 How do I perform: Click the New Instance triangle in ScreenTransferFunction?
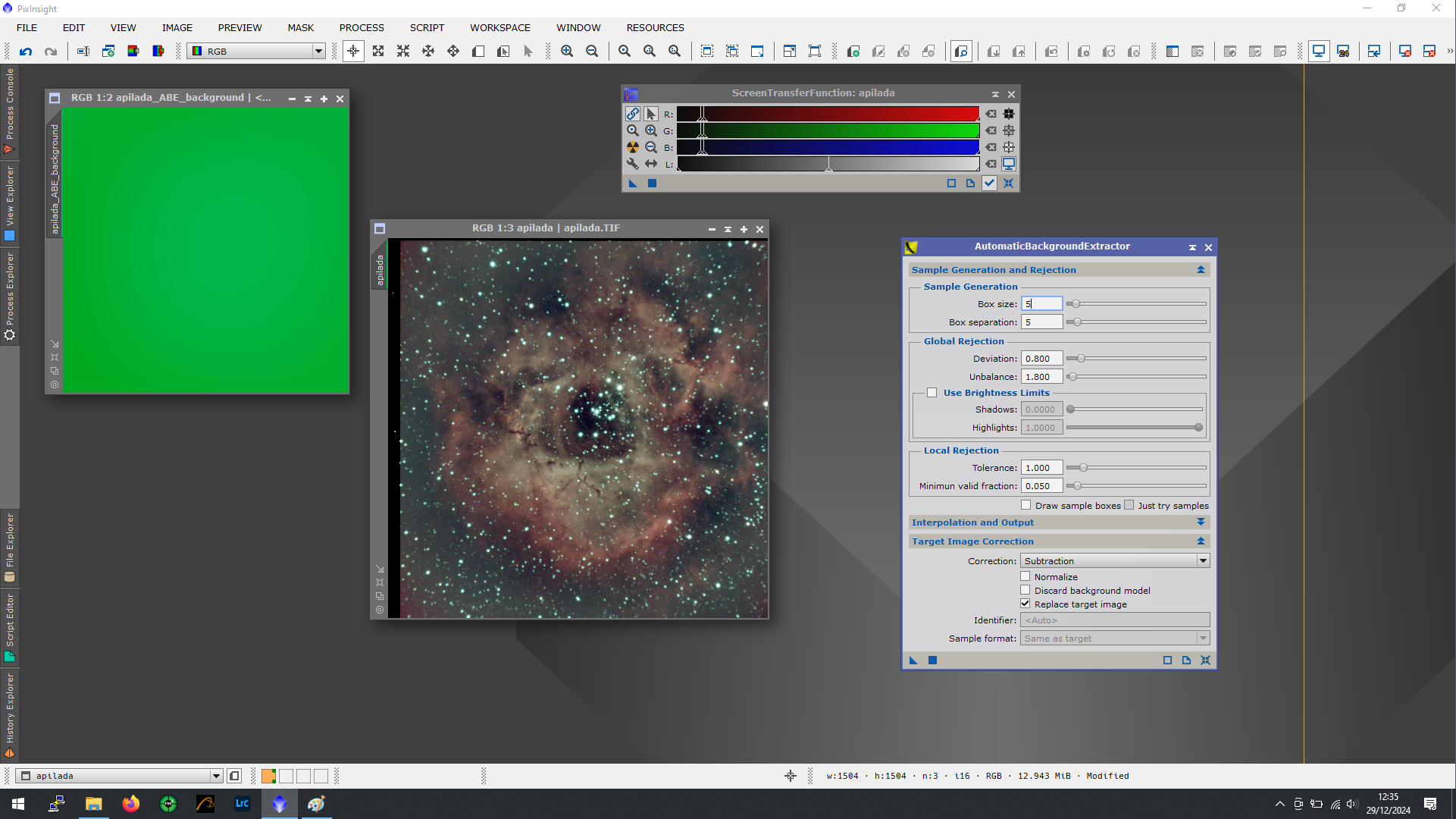[x=633, y=183]
